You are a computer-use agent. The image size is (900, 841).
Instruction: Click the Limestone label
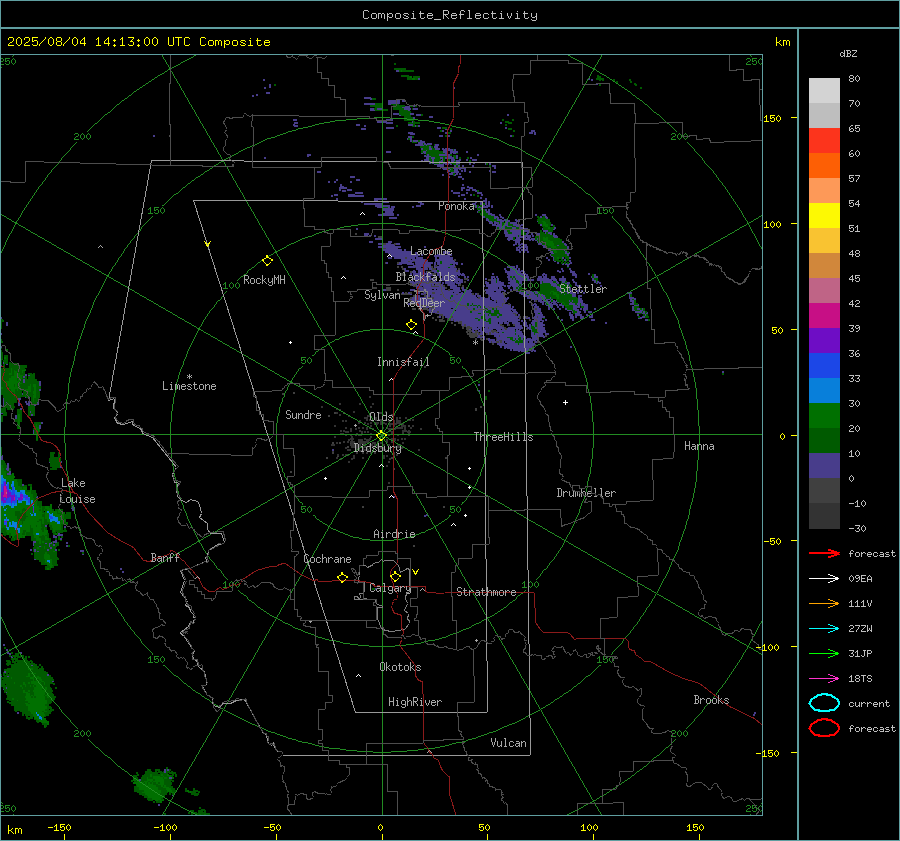[x=189, y=386]
